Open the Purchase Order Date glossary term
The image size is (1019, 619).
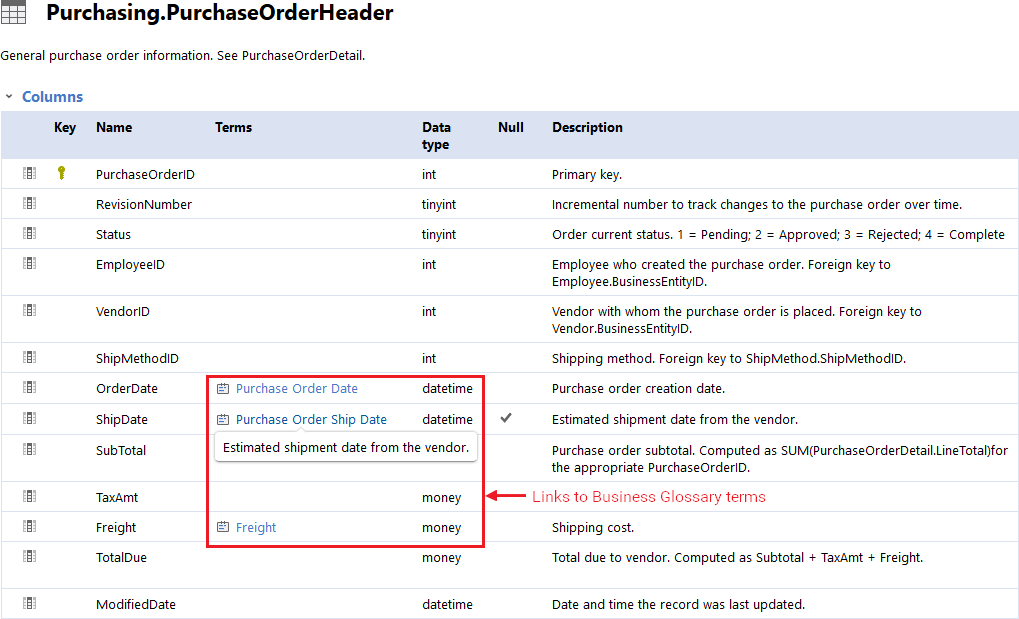tap(296, 389)
